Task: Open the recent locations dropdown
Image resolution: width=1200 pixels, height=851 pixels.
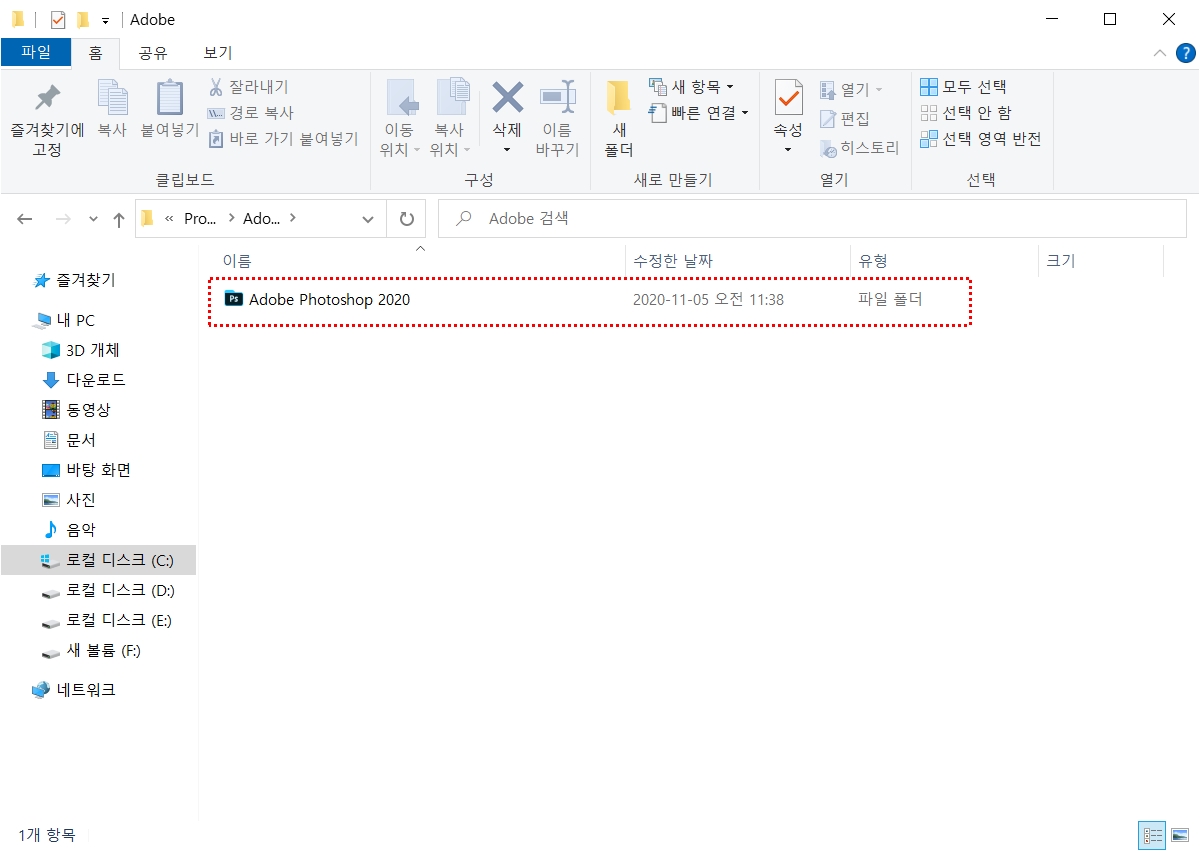Action: pyautogui.click(x=93, y=219)
